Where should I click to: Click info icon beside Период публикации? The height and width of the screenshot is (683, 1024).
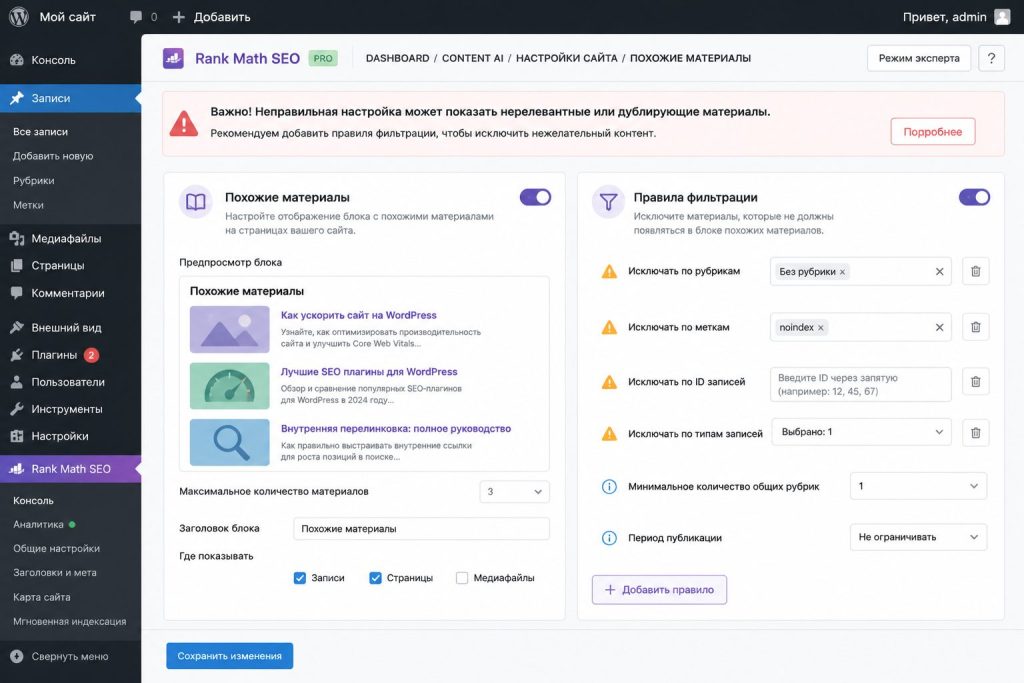[x=609, y=538]
